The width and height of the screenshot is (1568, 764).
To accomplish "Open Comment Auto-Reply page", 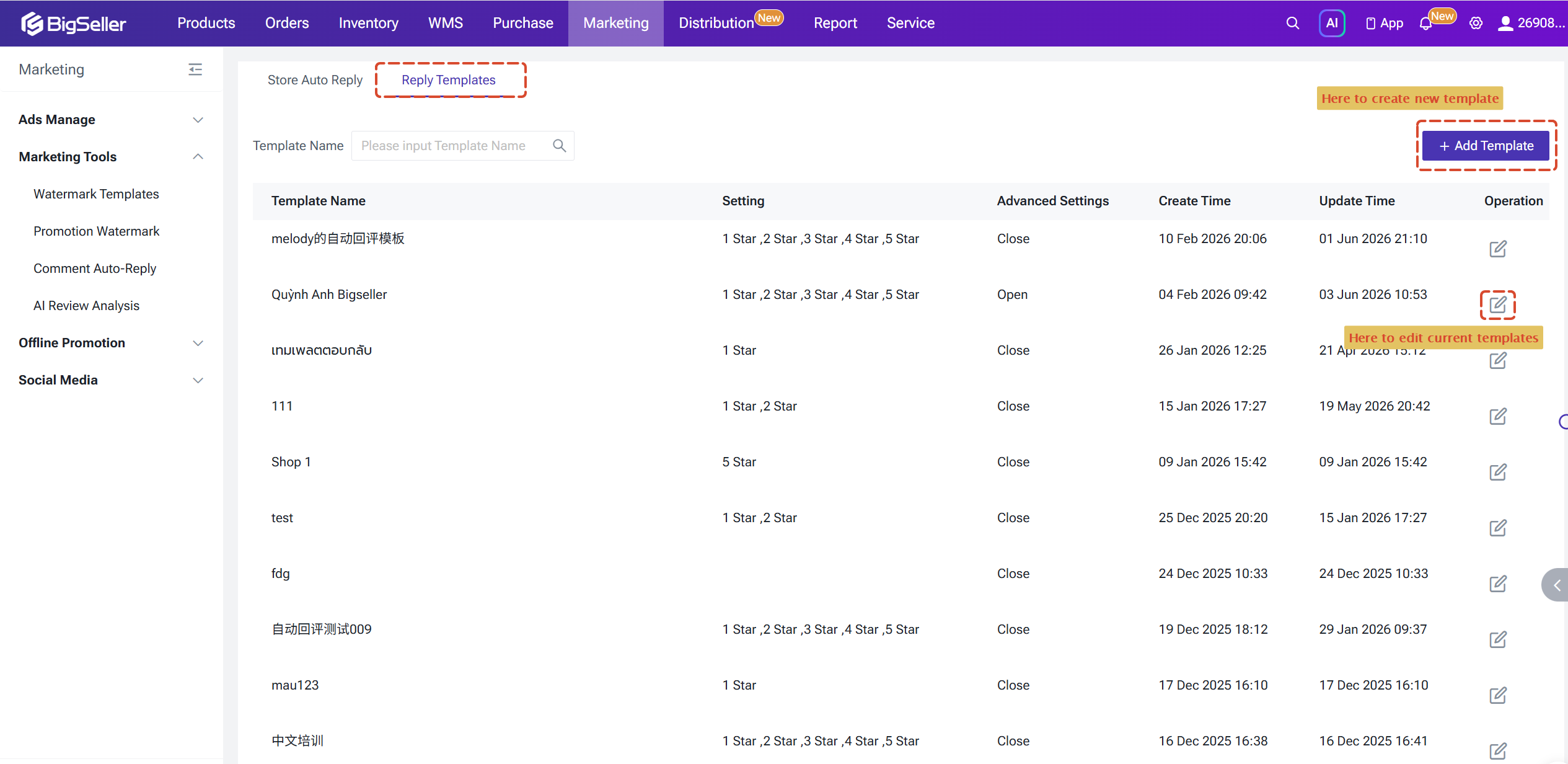I will [x=95, y=269].
